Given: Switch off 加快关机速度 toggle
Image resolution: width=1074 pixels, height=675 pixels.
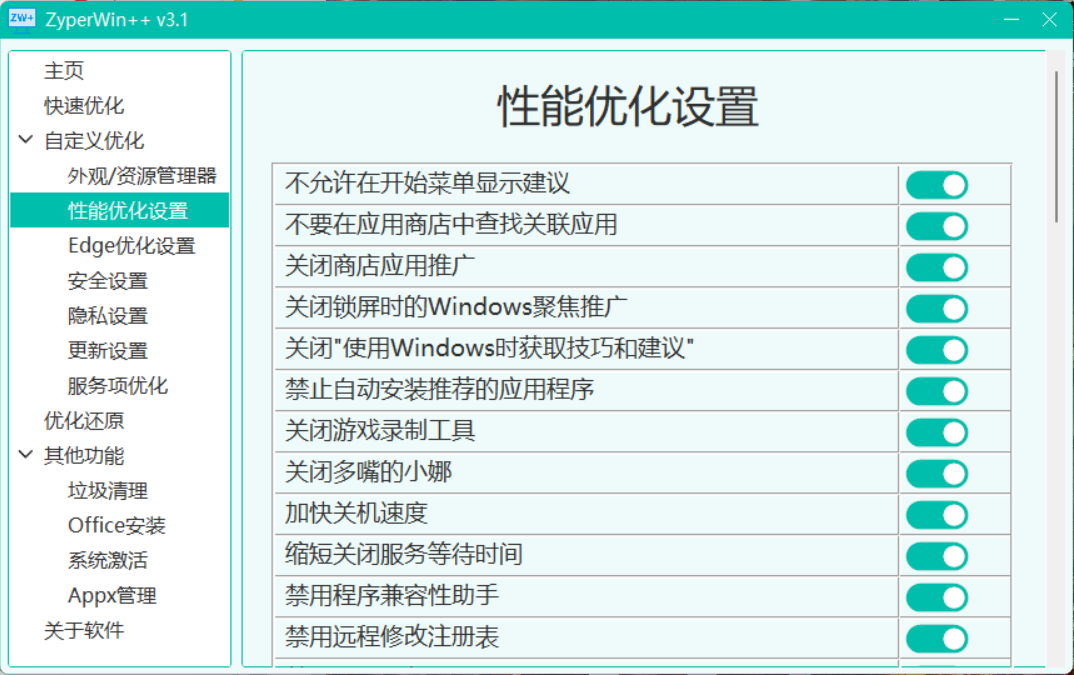Looking at the screenshot, I should point(937,515).
